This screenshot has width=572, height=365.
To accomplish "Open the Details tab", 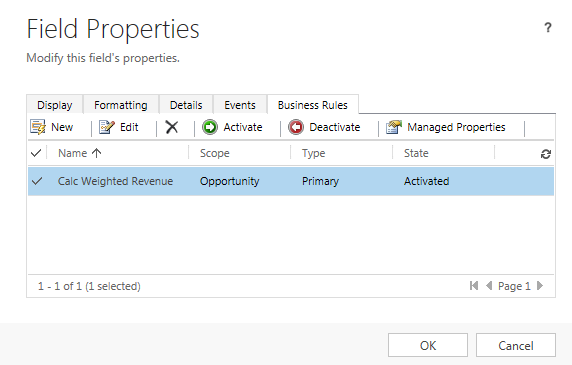I will (186, 105).
